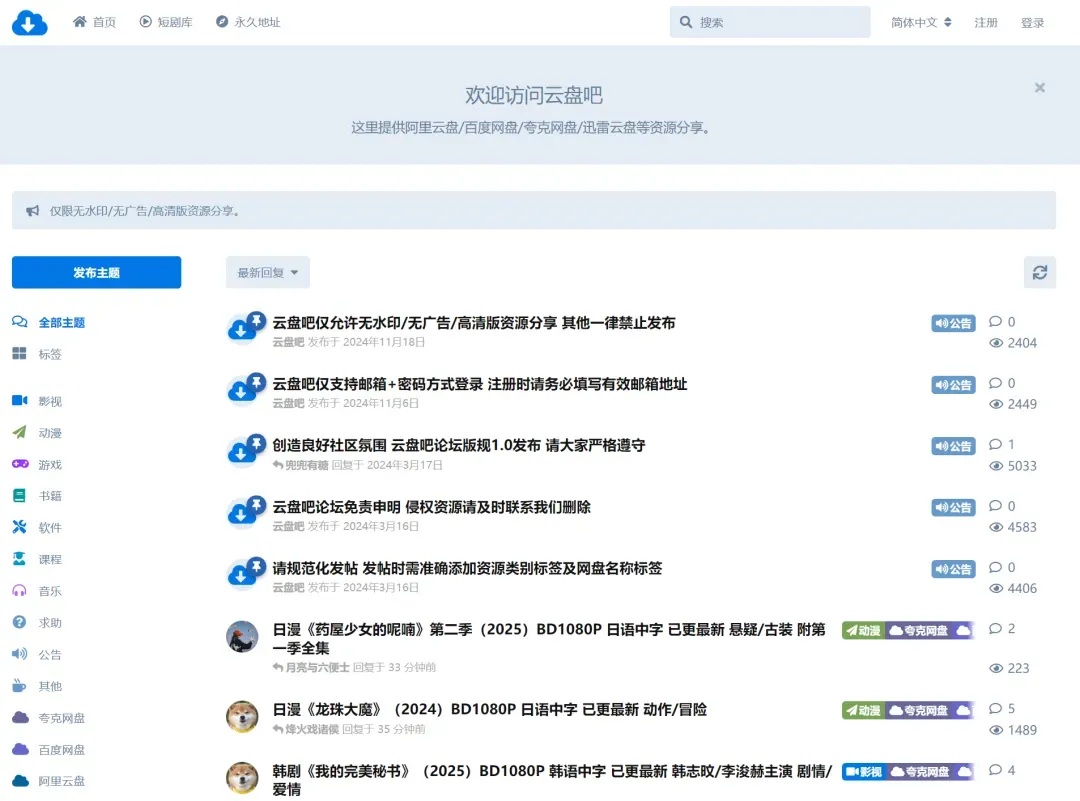
Task: Open 短剧库 in top navigation
Action: tap(166, 22)
